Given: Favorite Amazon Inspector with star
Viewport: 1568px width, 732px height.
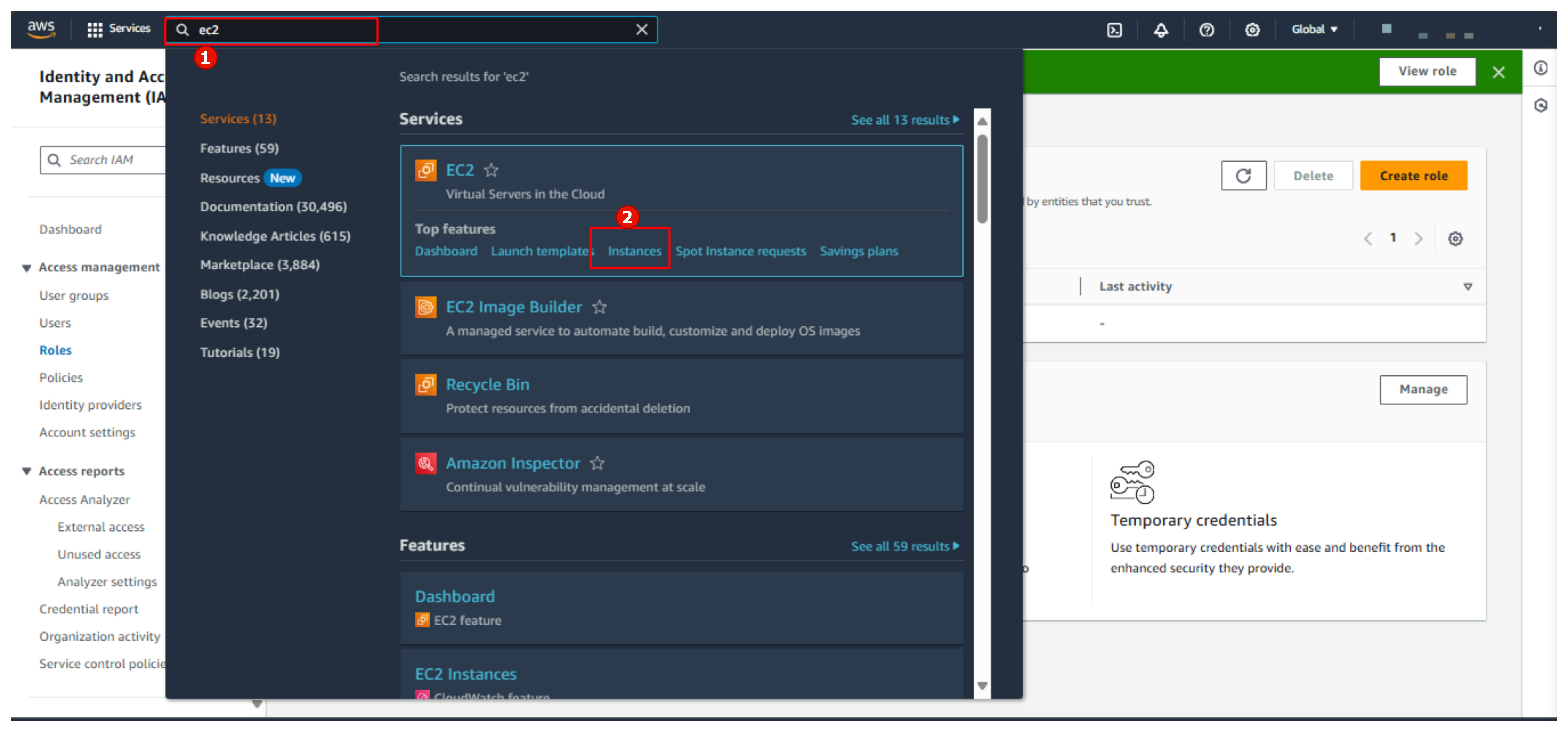Looking at the screenshot, I should 597,464.
